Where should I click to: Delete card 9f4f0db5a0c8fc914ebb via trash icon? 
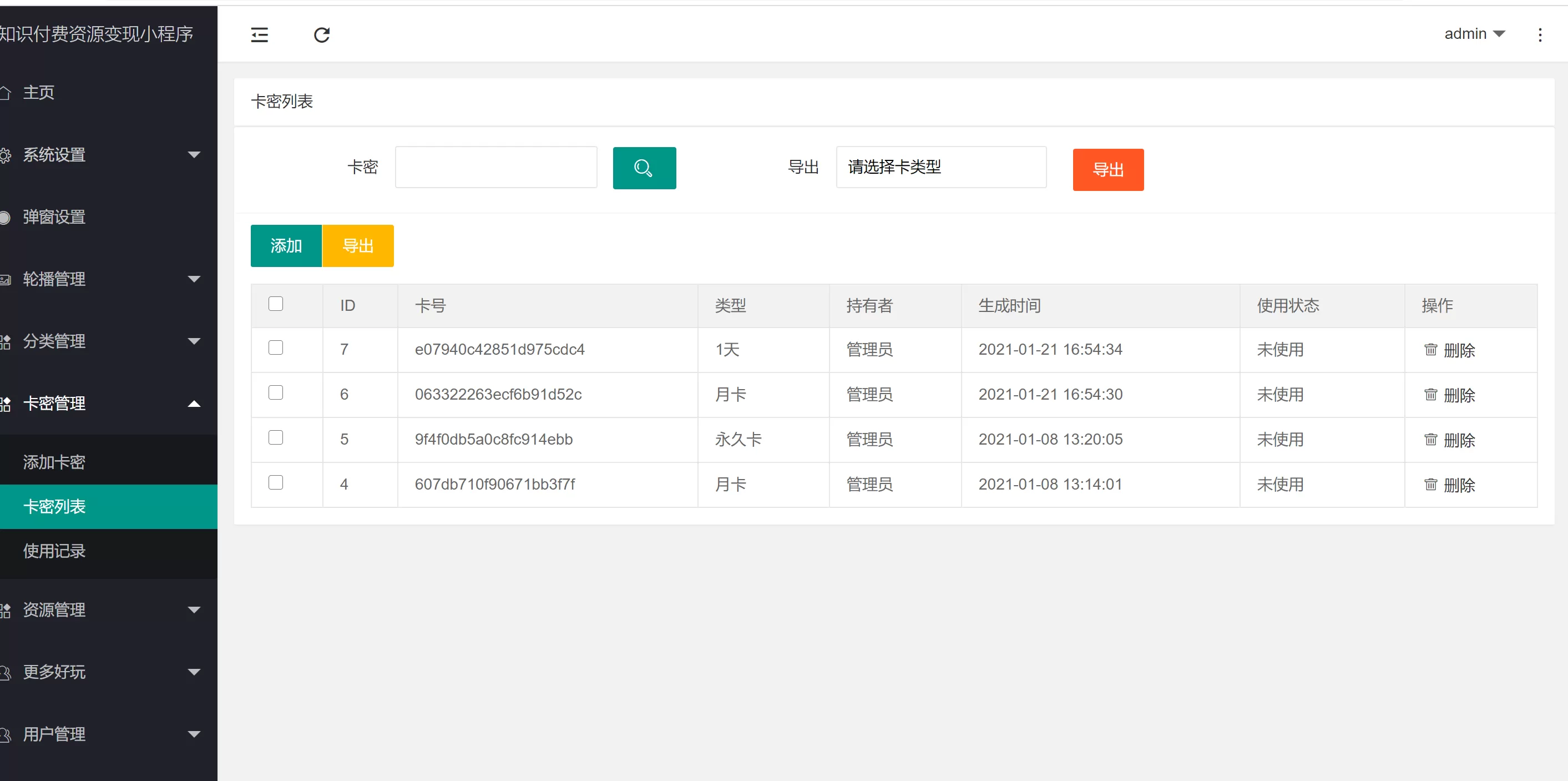click(1430, 440)
